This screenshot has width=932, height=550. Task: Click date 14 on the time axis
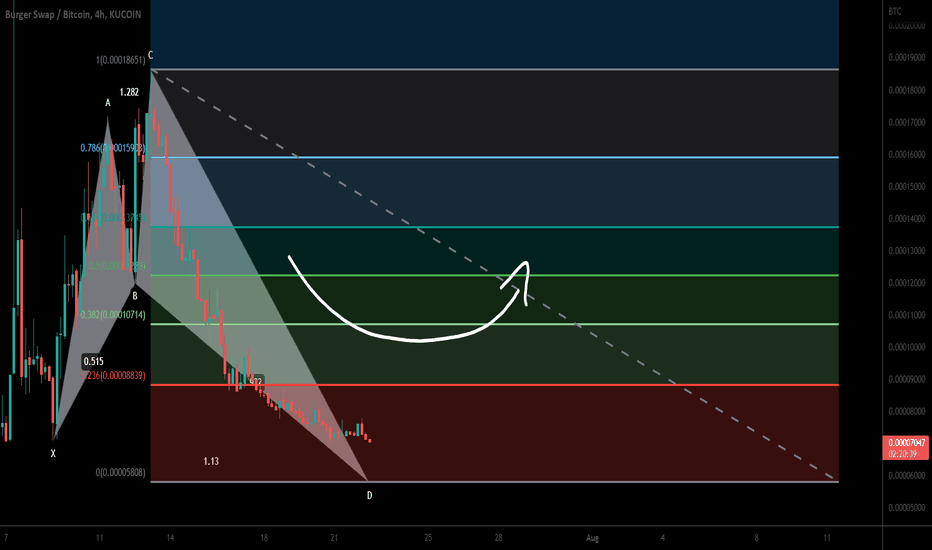[170, 538]
